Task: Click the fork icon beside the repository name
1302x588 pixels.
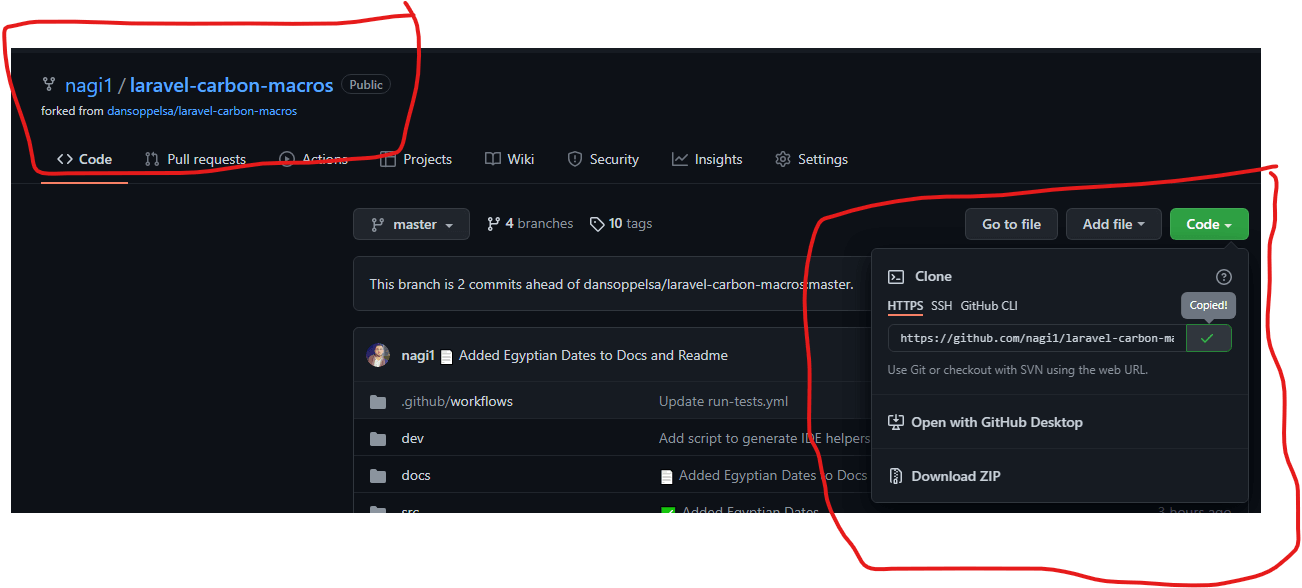Action: [47, 84]
